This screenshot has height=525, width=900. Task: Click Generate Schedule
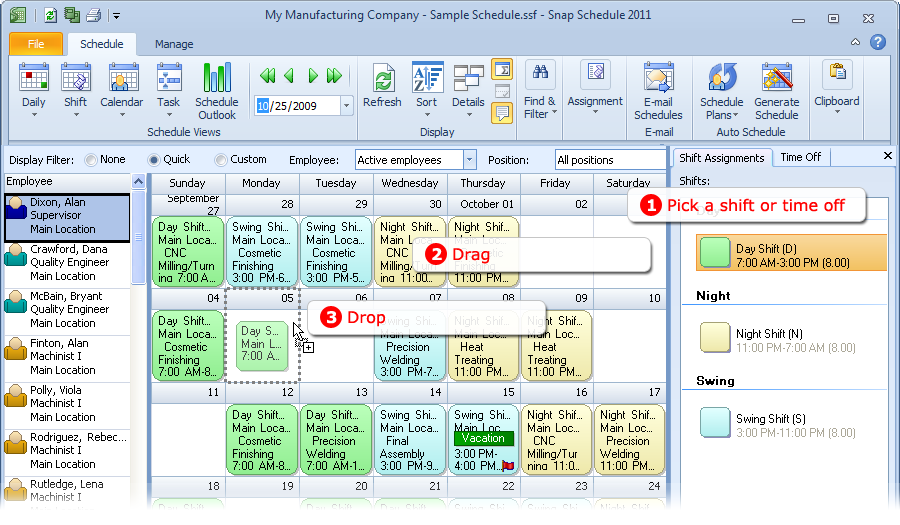[777, 91]
